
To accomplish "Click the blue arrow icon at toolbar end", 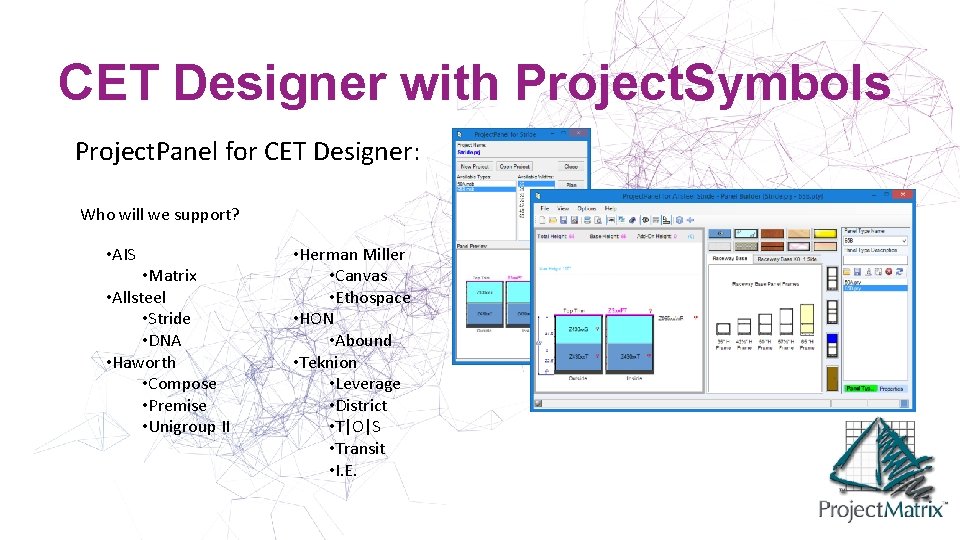I will point(690,220).
